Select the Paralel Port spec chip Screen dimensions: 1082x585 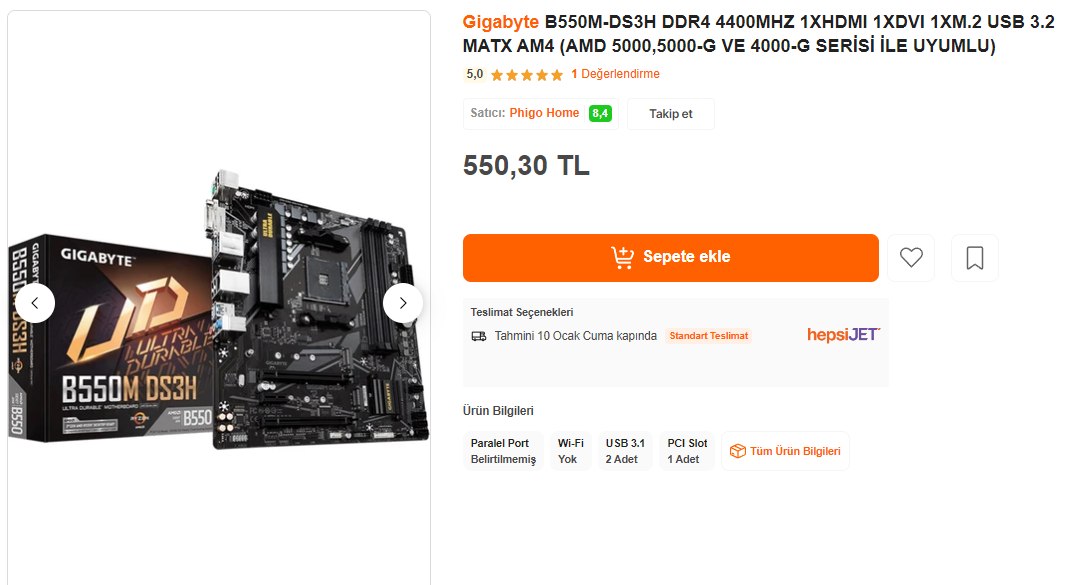[503, 451]
